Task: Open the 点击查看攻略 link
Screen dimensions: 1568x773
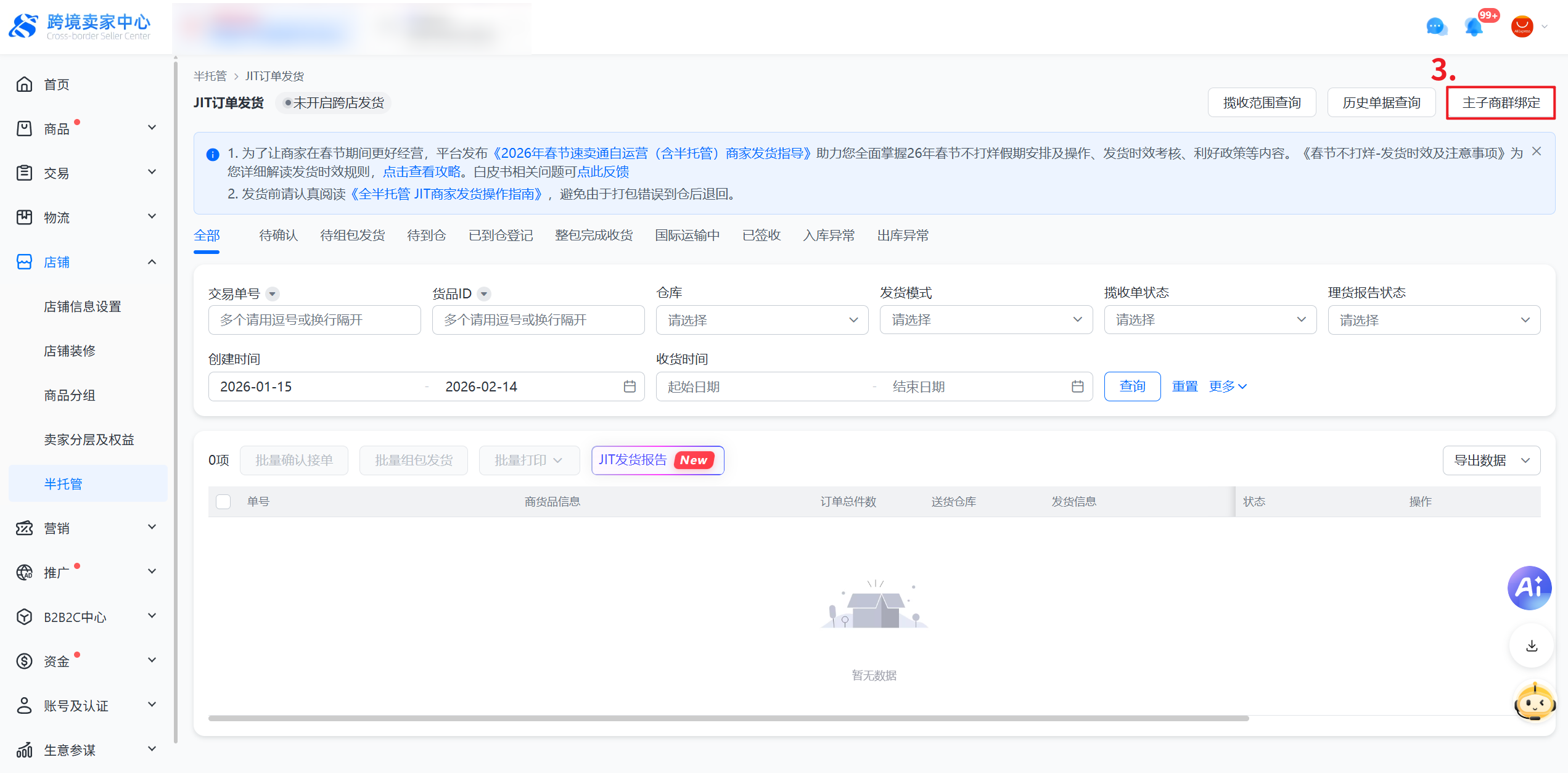Action: (x=422, y=172)
